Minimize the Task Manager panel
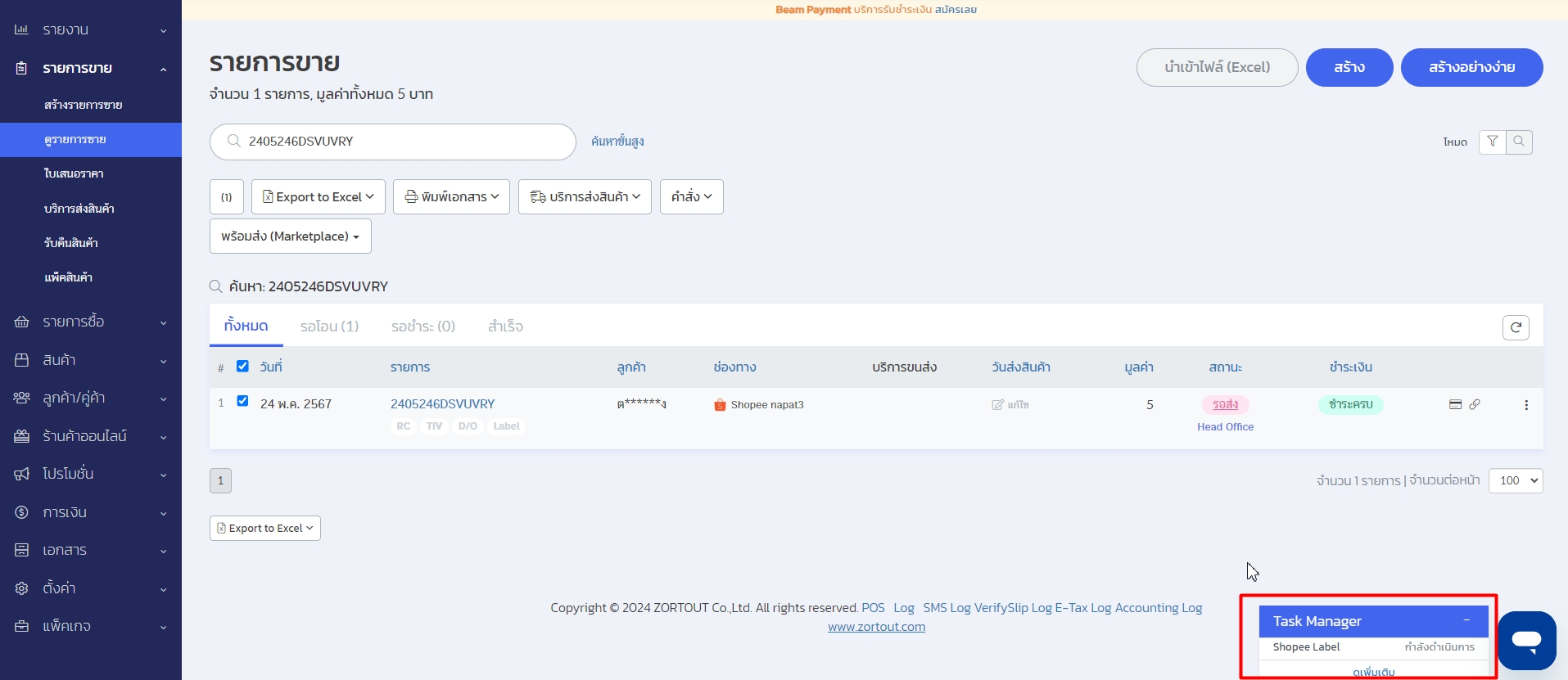 click(x=1466, y=620)
